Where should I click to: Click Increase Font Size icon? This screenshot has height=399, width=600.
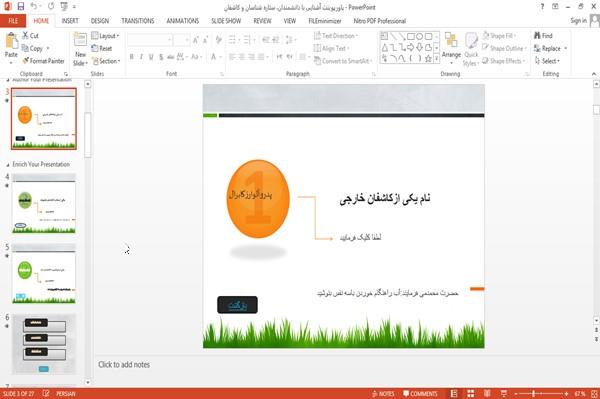[x=196, y=40]
